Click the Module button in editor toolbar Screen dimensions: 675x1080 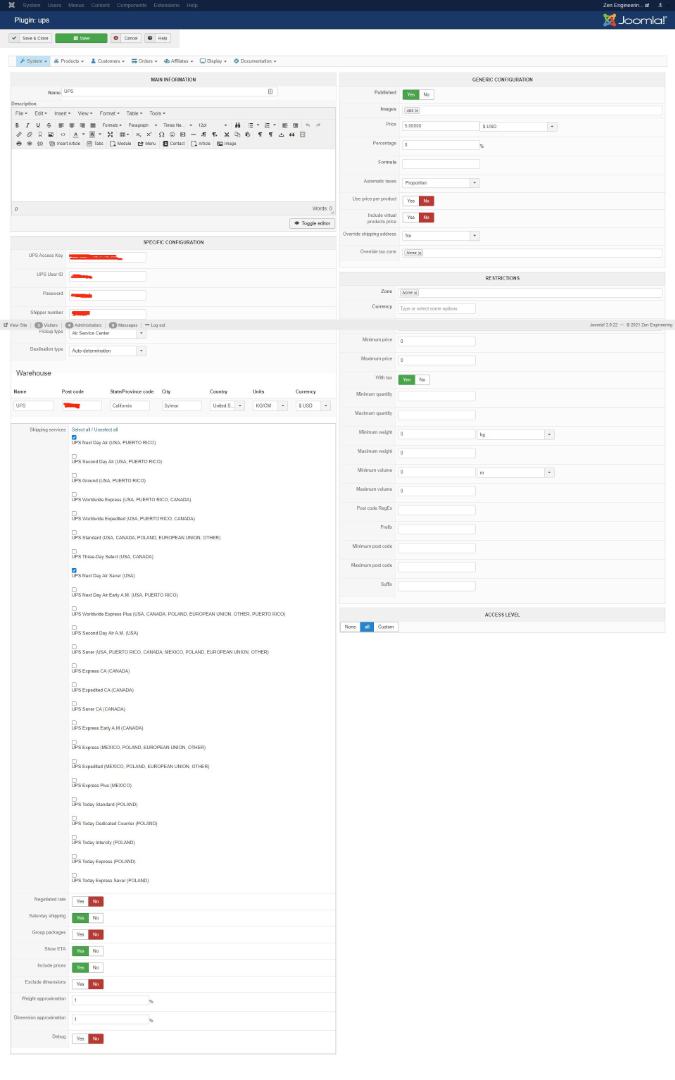121,143
